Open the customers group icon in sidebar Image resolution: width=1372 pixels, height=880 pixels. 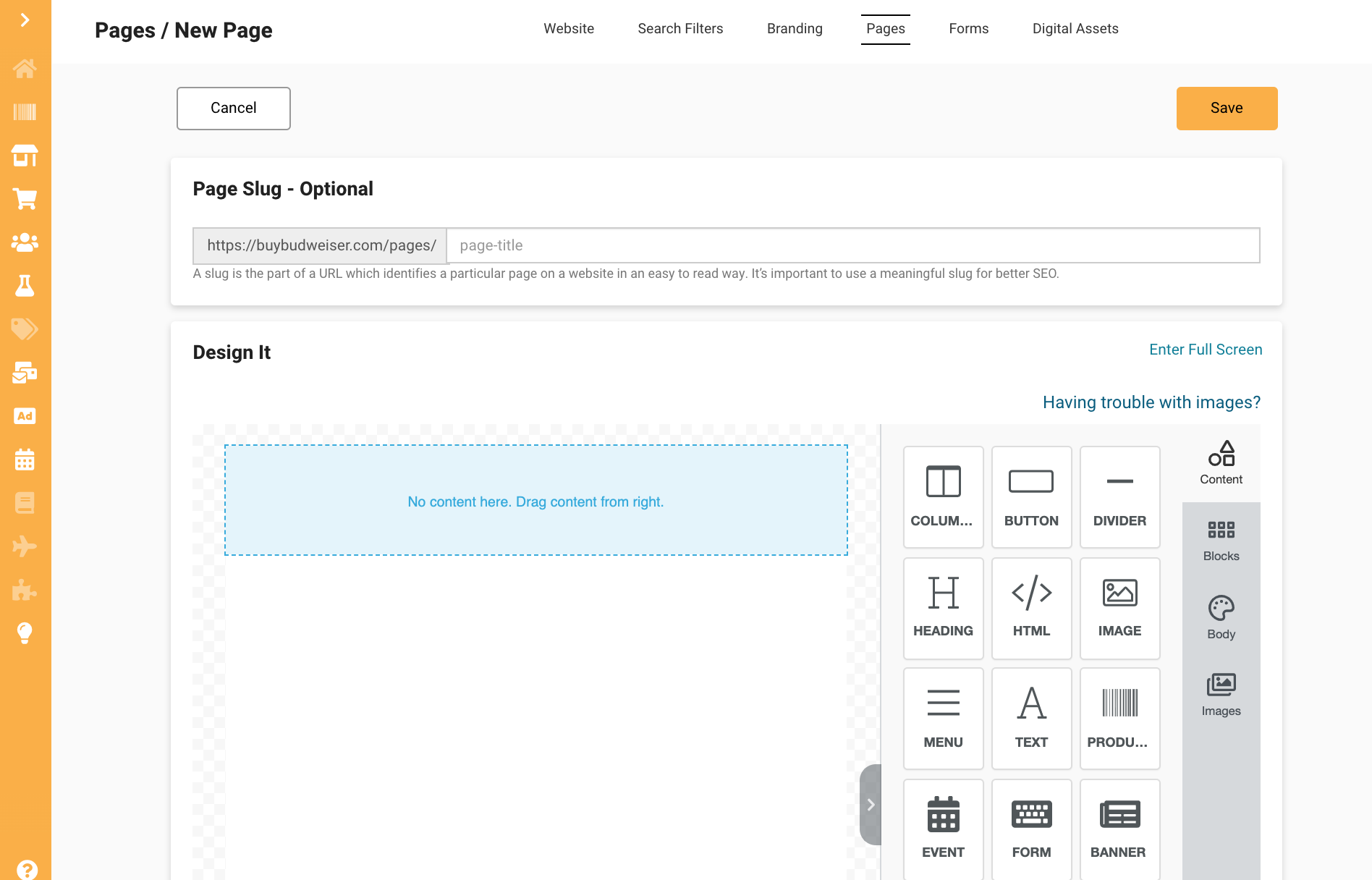coord(25,242)
